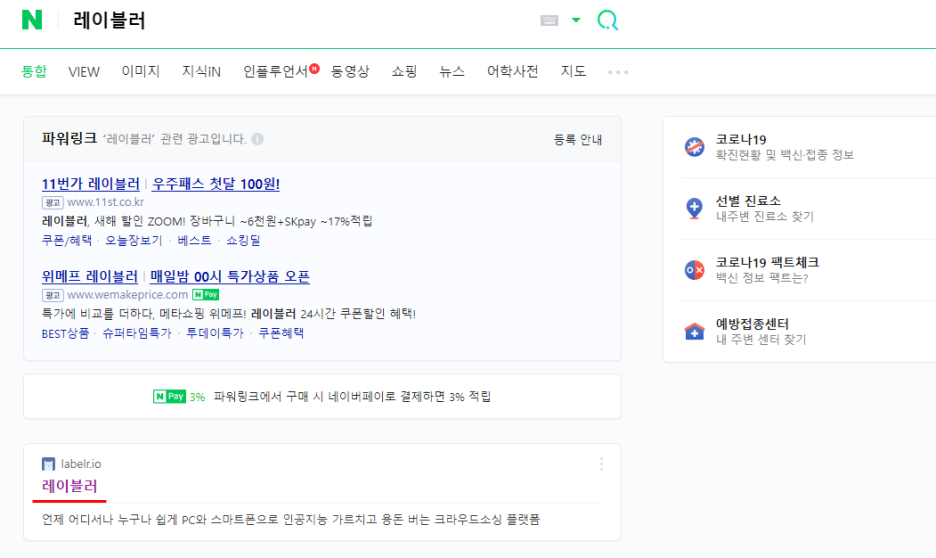Open the labelr.io domain link

pyautogui.click(x=81, y=464)
